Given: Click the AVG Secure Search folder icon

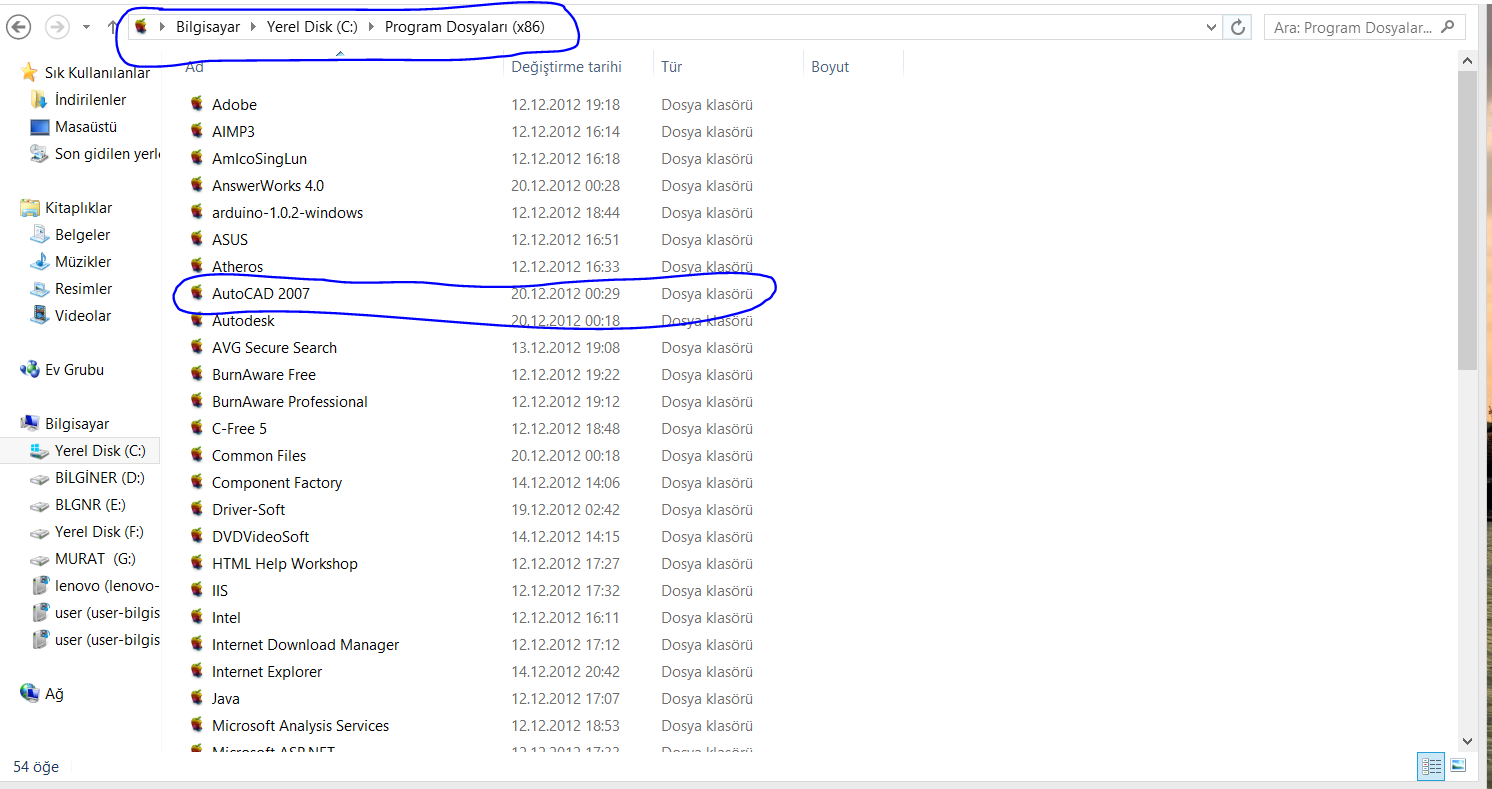Looking at the screenshot, I should 197,347.
